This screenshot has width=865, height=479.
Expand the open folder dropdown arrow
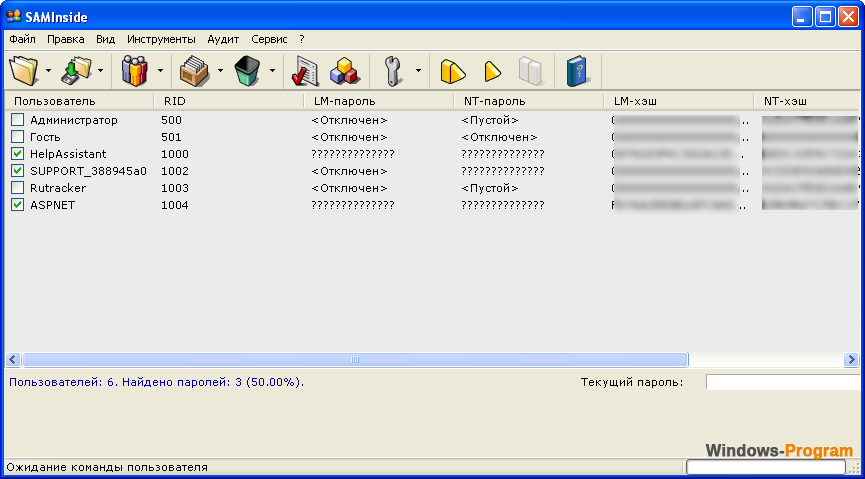coord(49,70)
